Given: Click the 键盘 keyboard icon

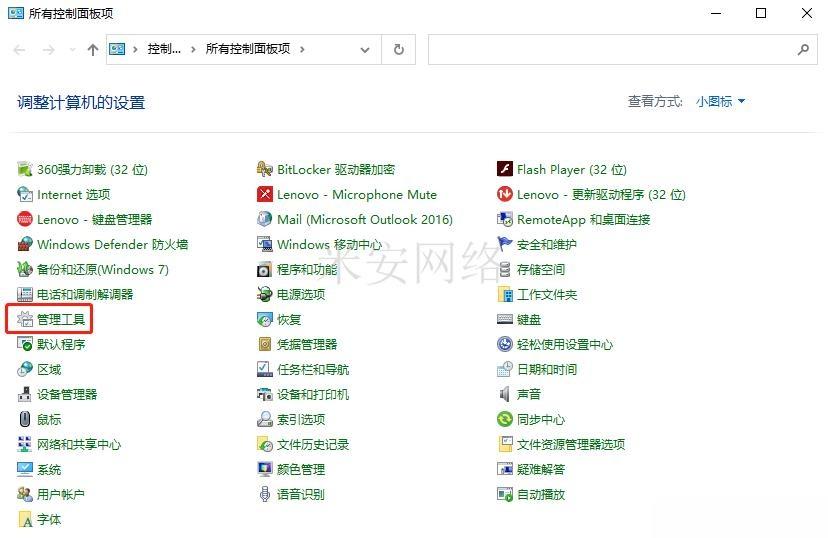Looking at the screenshot, I should click(x=505, y=319).
